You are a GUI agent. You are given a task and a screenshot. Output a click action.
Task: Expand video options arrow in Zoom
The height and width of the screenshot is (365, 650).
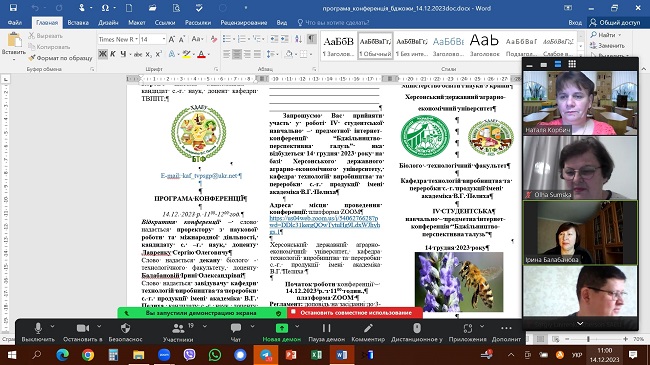[x=99, y=327]
